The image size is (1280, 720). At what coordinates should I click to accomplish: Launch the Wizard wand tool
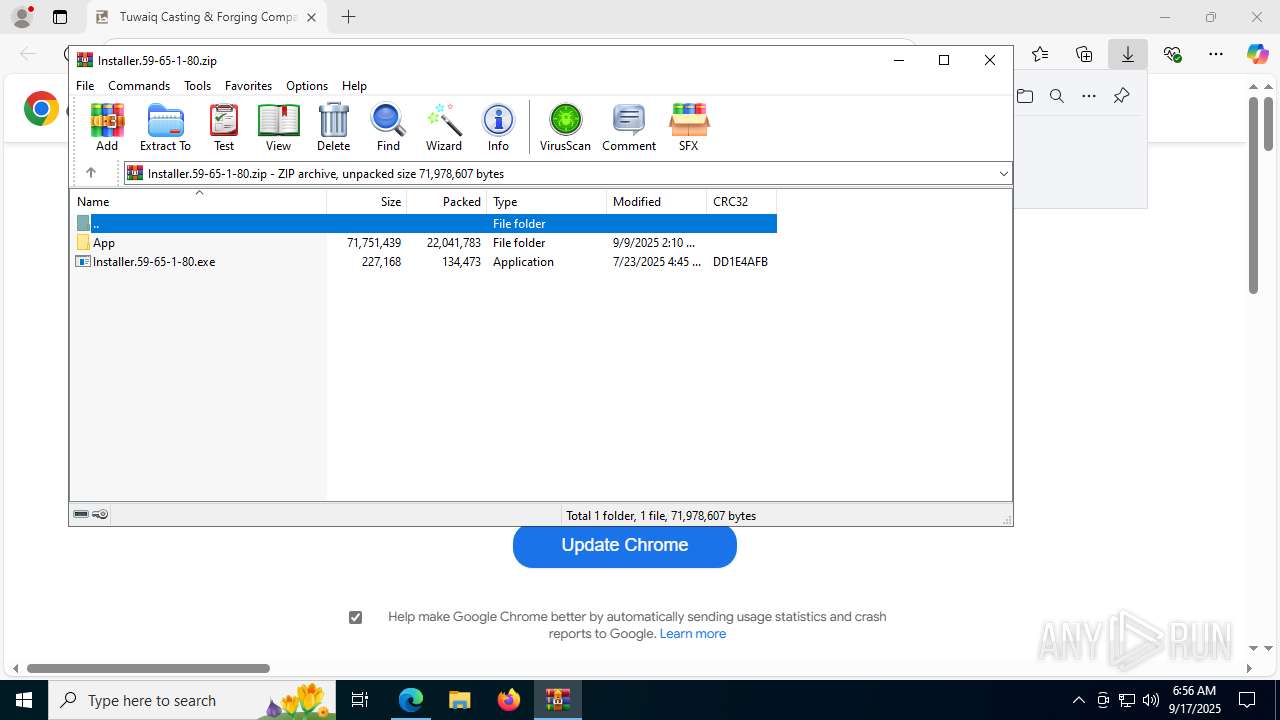pos(444,127)
